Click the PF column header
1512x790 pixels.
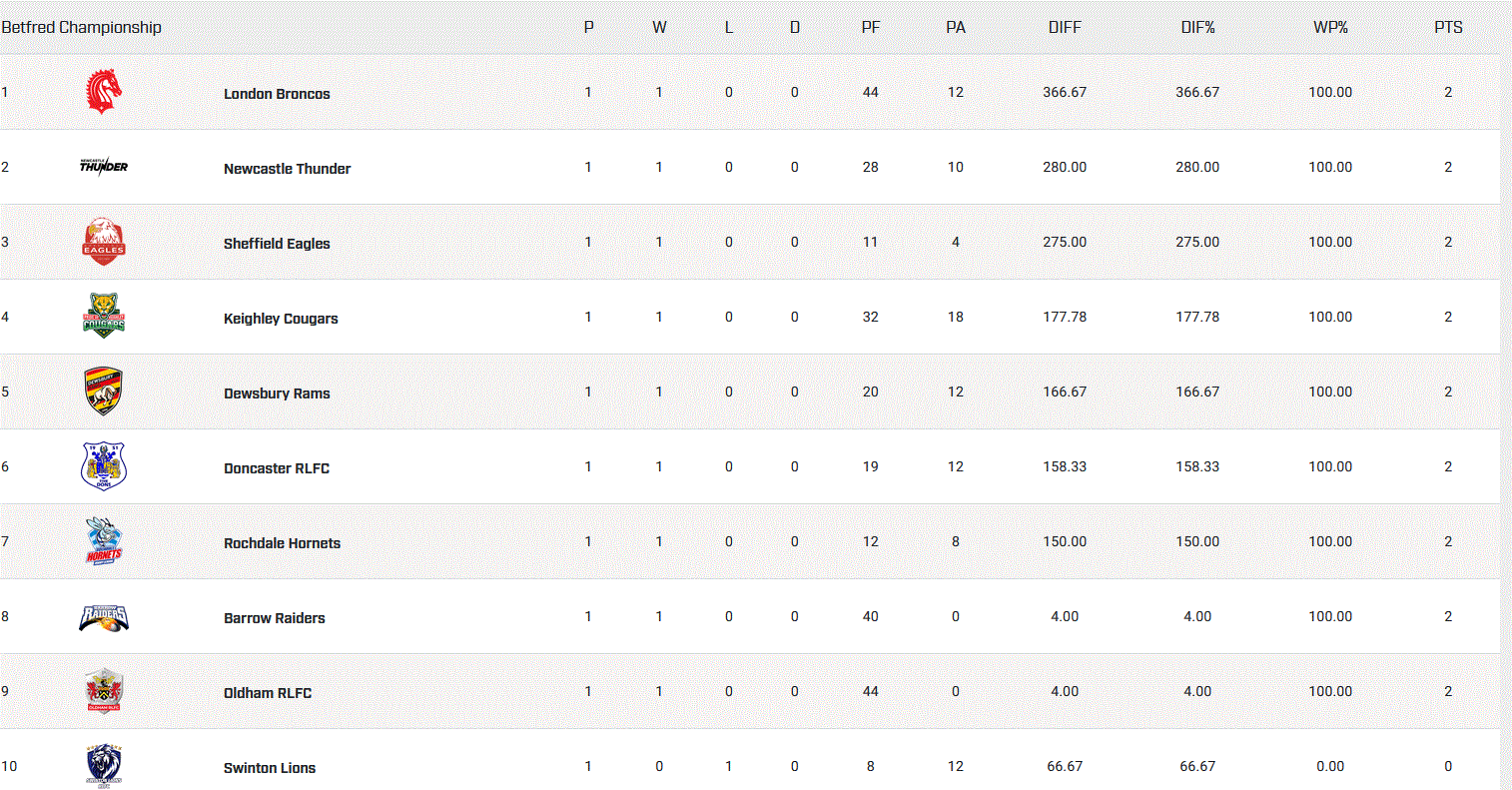point(871,28)
